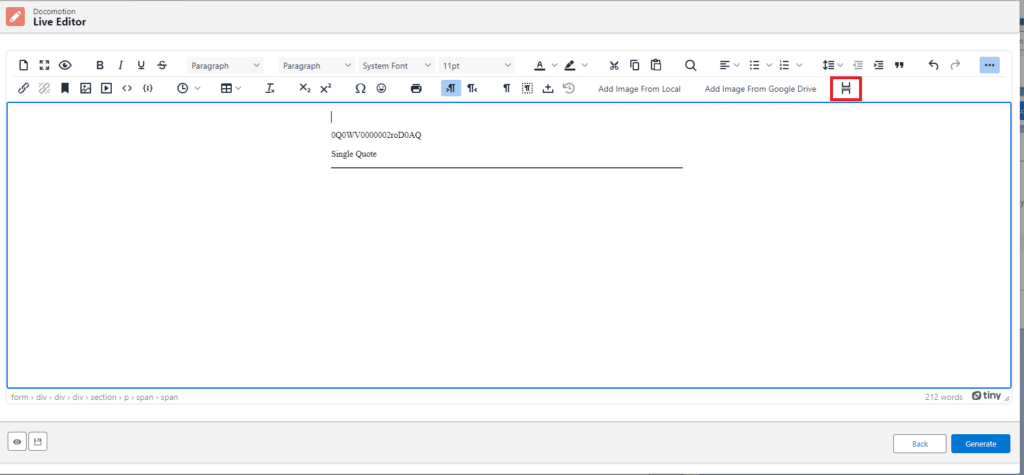Open the font size 11pt dropdown

[x=476, y=65]
